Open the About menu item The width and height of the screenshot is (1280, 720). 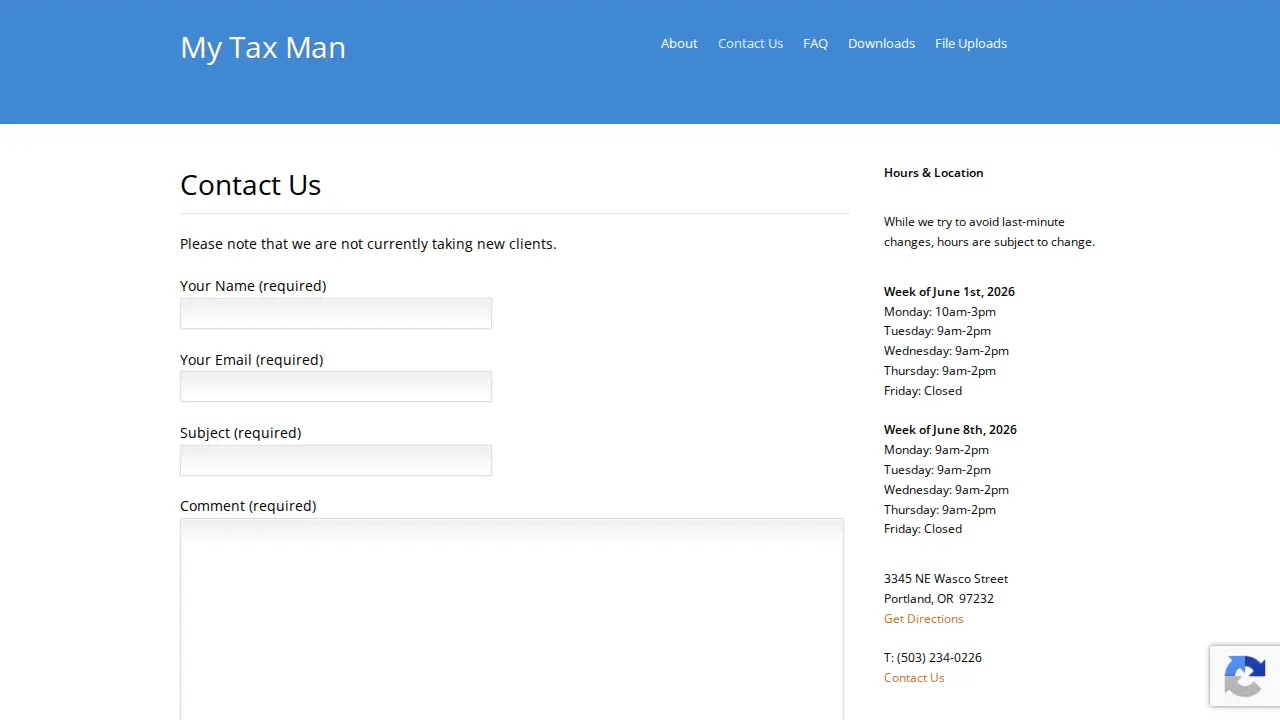point(679,43)
